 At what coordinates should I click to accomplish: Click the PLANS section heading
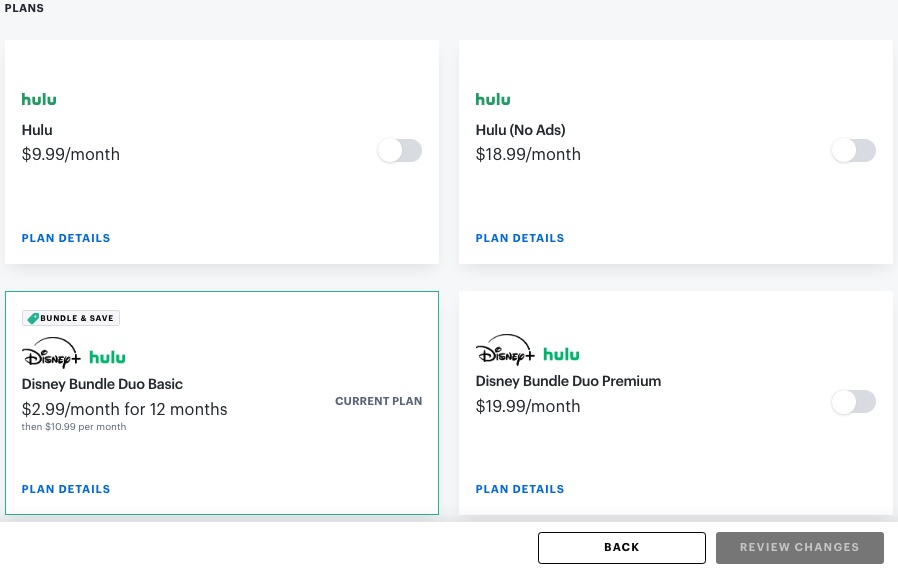(24, 8)
